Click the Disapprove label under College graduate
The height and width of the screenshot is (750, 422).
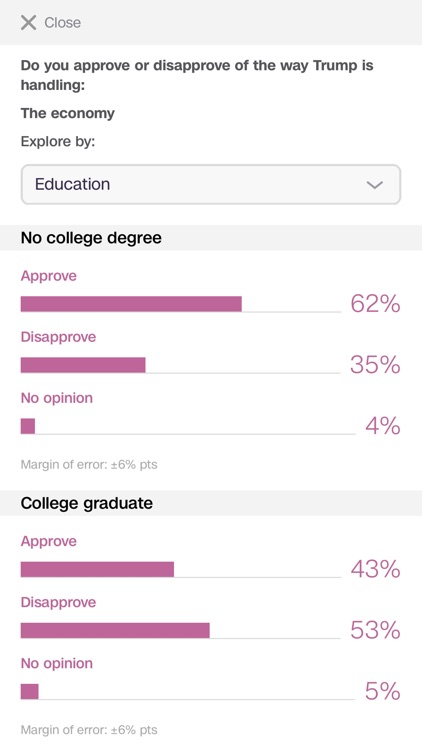58,602
